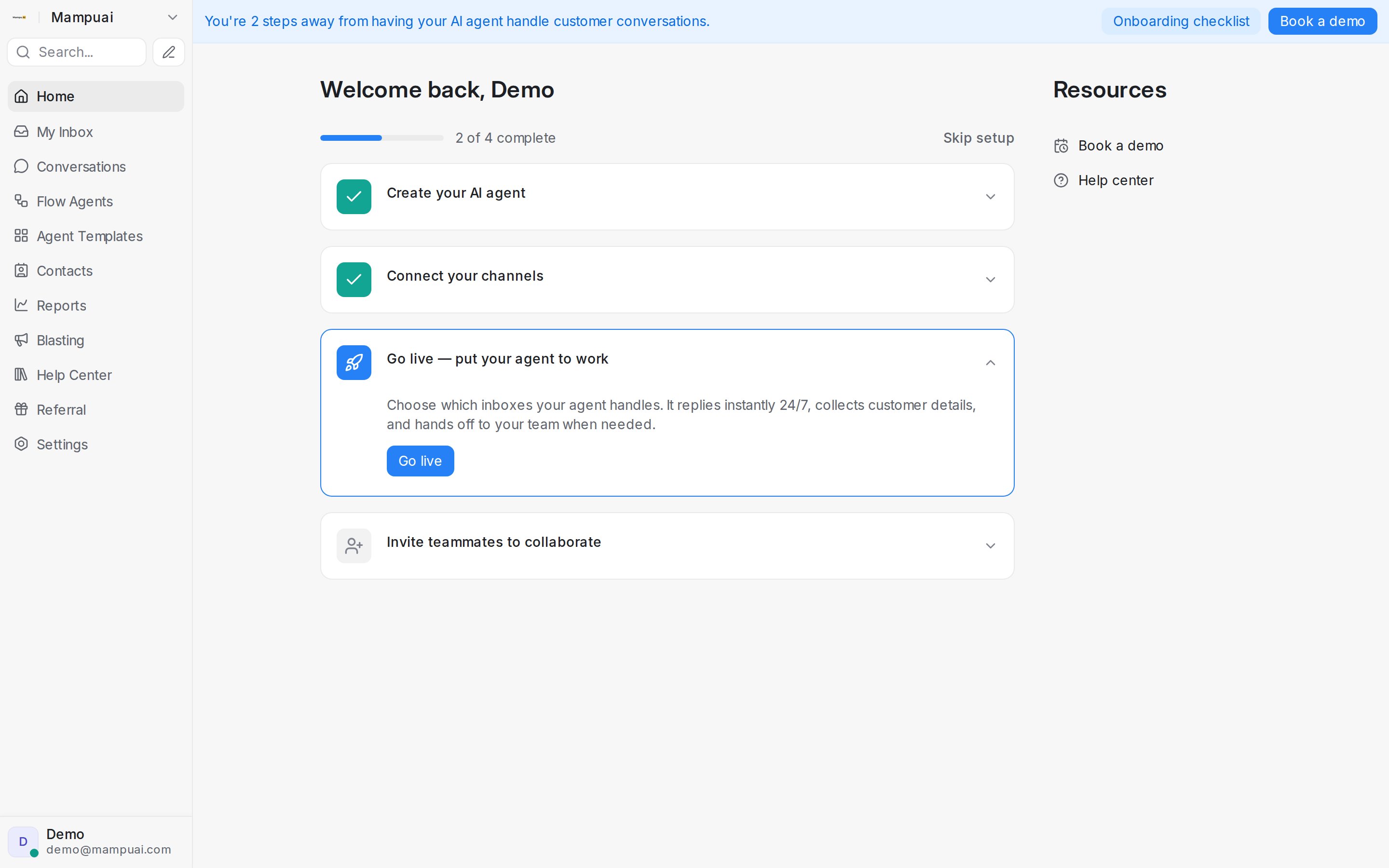This screenshot has width=1389, height=868.
Task: Click the demo@mampuai.com email text
Action: (109, 850)
